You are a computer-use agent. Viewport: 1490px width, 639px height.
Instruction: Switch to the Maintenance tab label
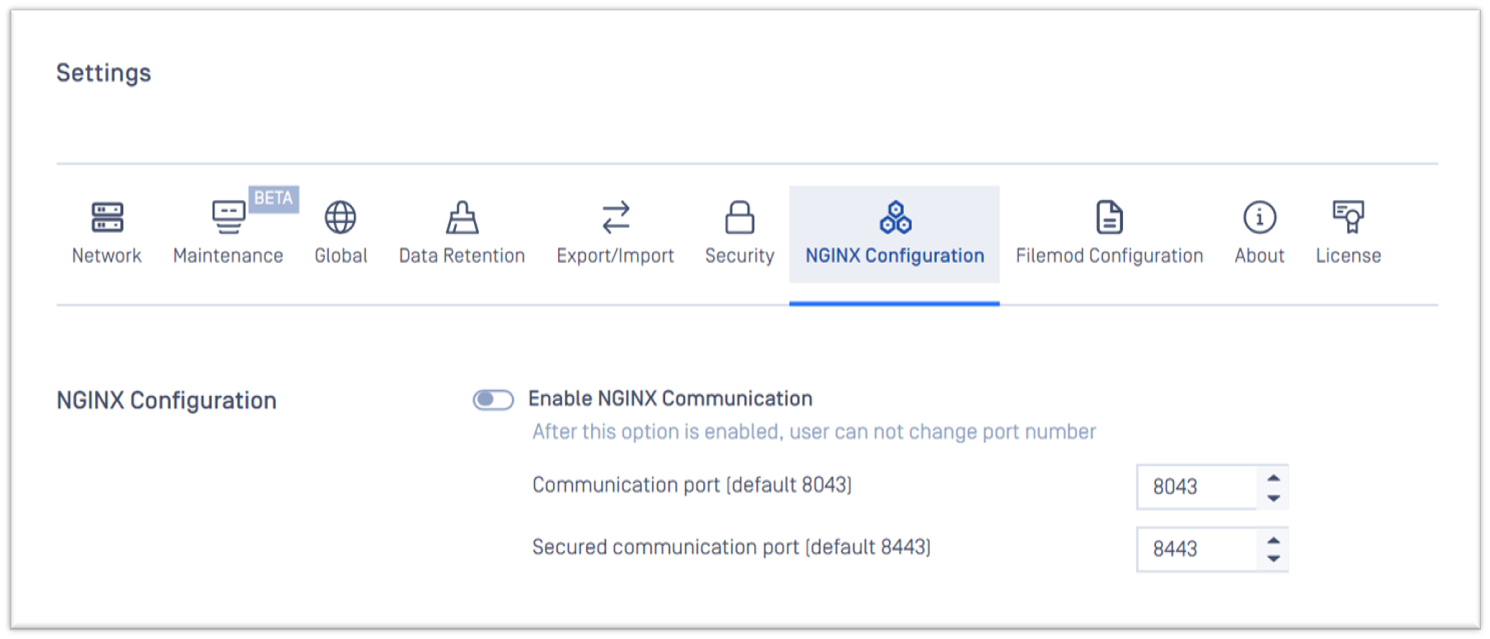point(228,256)
